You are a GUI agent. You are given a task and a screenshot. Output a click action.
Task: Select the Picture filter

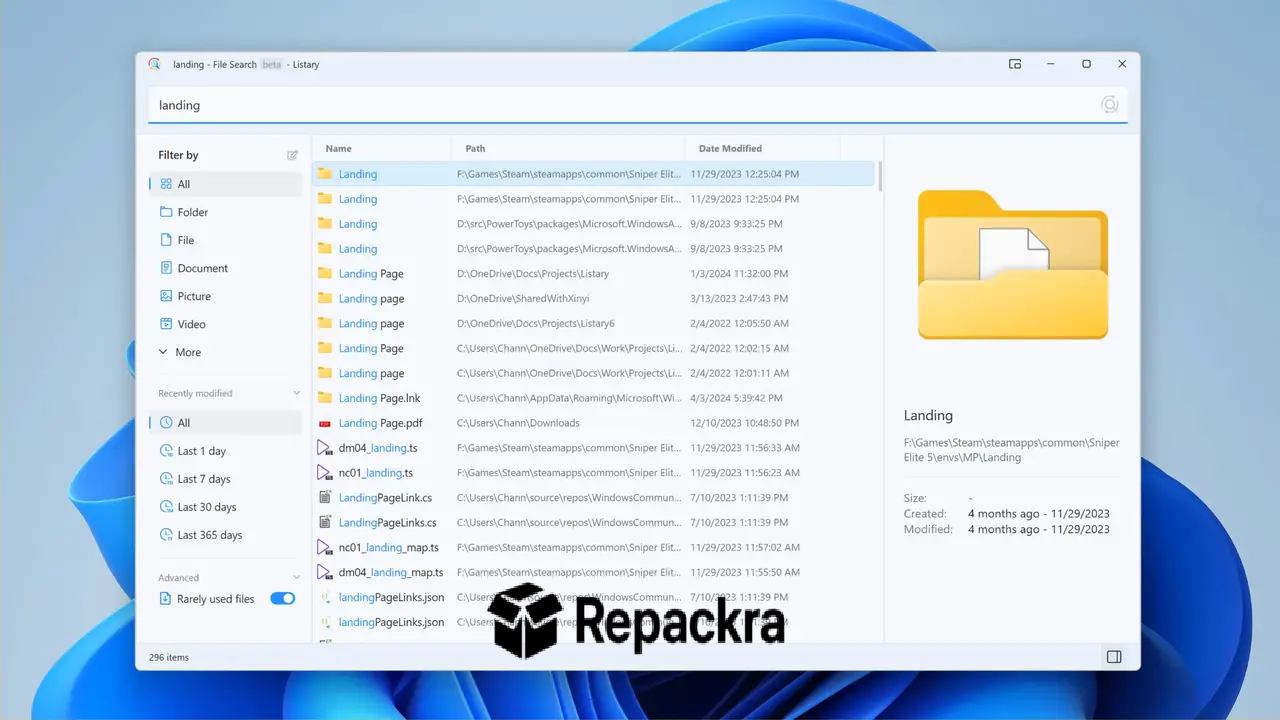coord(225,296)
